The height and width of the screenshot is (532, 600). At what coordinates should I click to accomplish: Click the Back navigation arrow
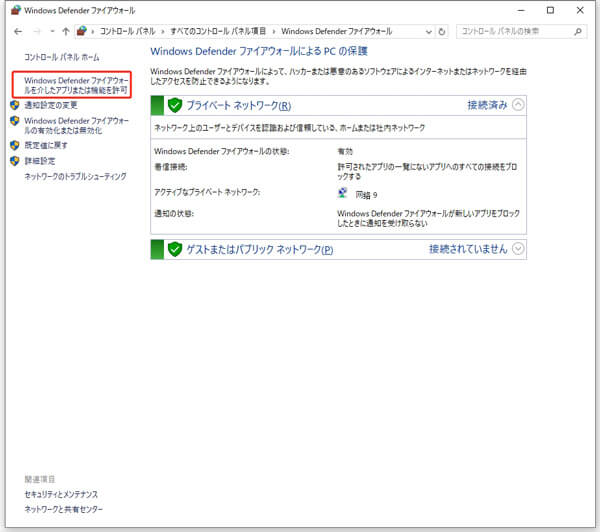(18, 31)
